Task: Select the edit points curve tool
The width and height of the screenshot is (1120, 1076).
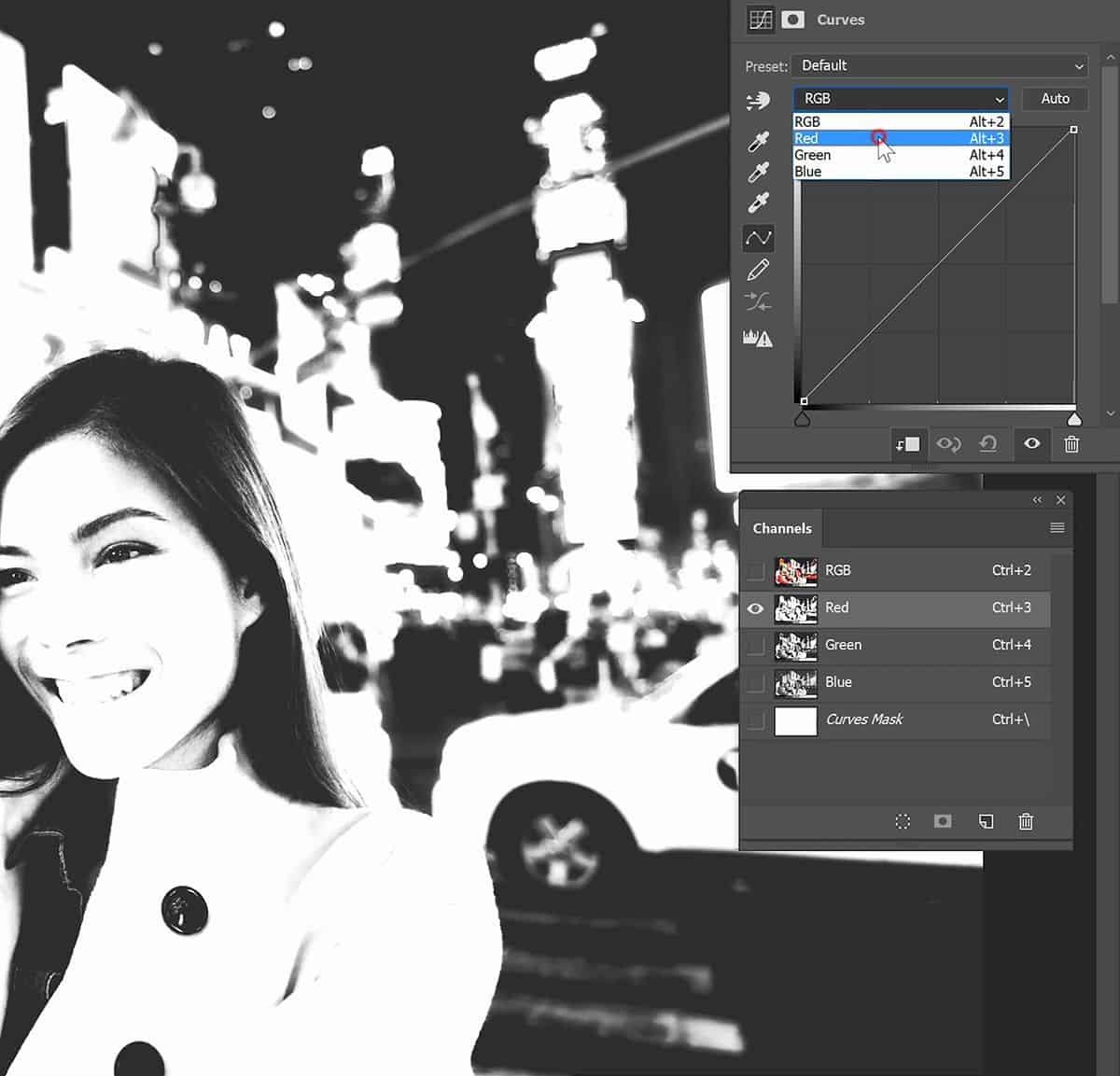Action: 758,238
